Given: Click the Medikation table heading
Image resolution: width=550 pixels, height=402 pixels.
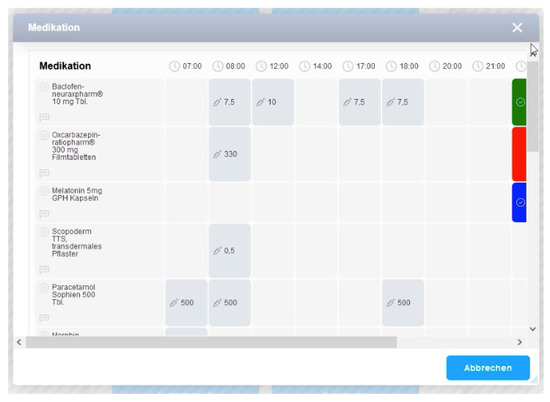Looking at the screenshot, I should tap(65, 66).
